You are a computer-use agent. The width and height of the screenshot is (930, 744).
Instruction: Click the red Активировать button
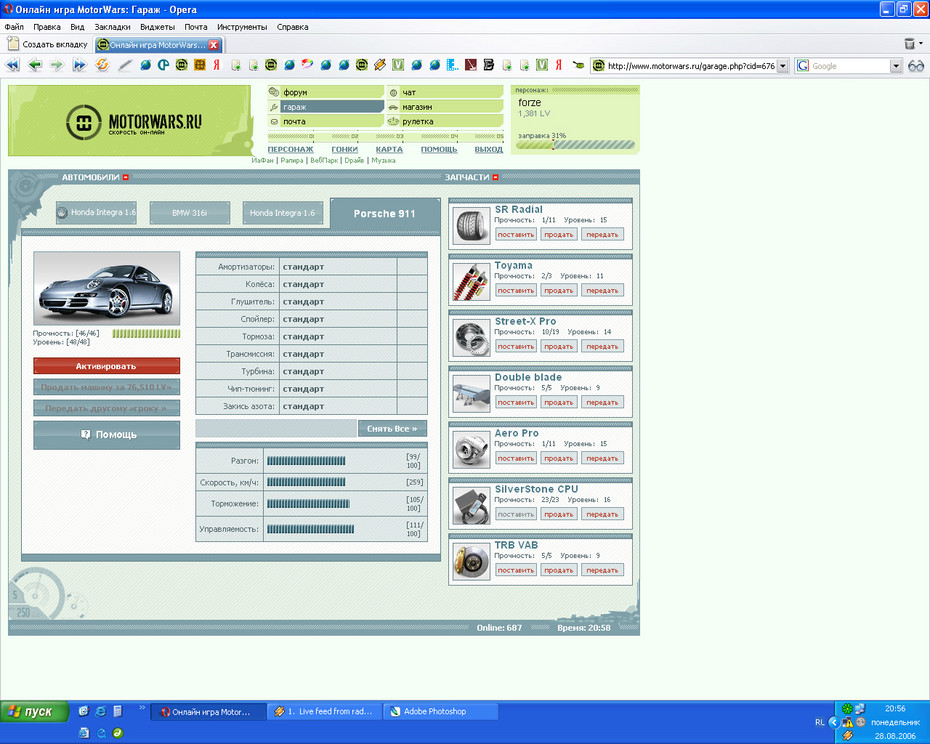click(x=107, y=366)
